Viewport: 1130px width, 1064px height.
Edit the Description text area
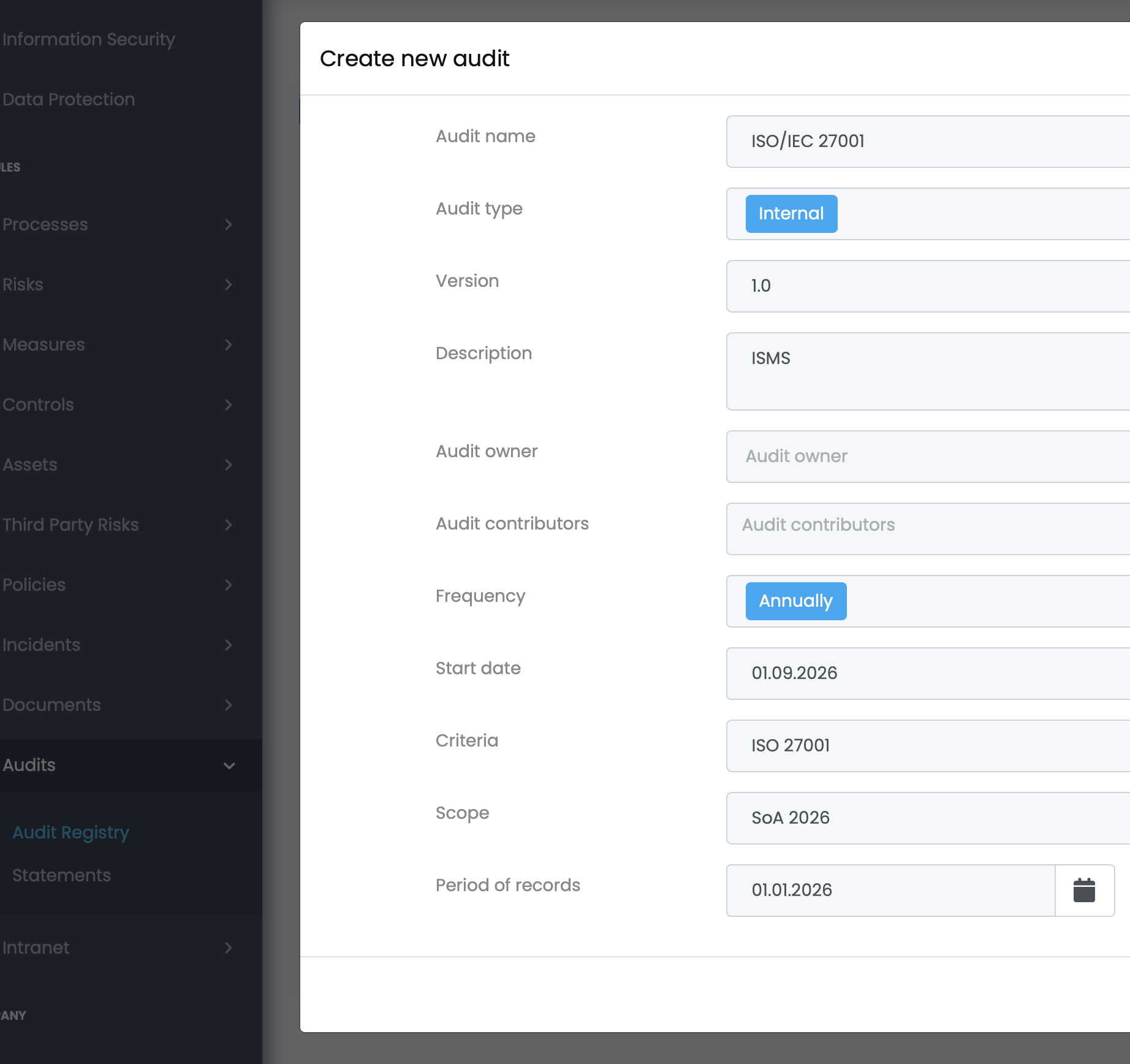[928, 371]
